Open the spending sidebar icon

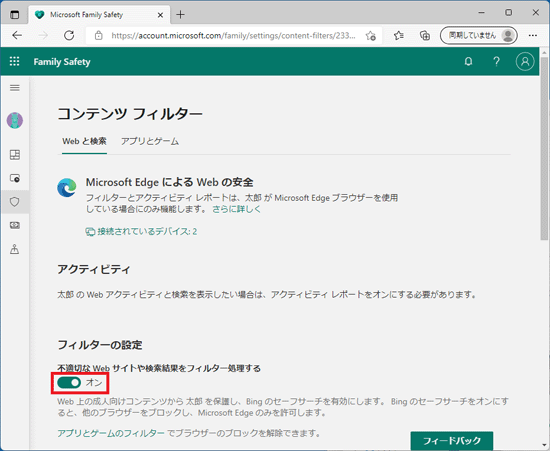[15, 225]
